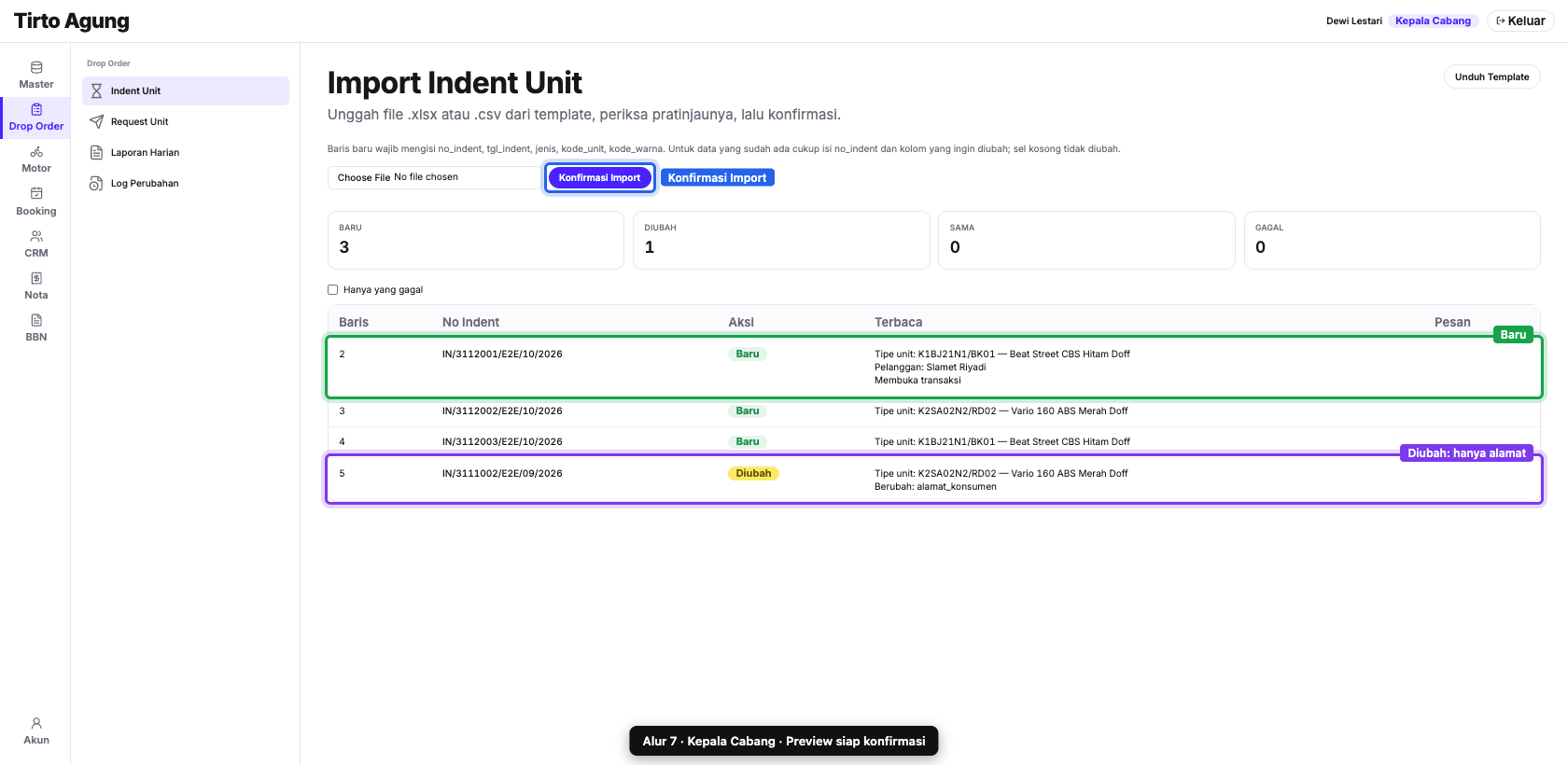Viewport: 1568px width, 765px height.
Task: Click the SAMA summary card showing 0
Action: click(x=1086, y=240)
